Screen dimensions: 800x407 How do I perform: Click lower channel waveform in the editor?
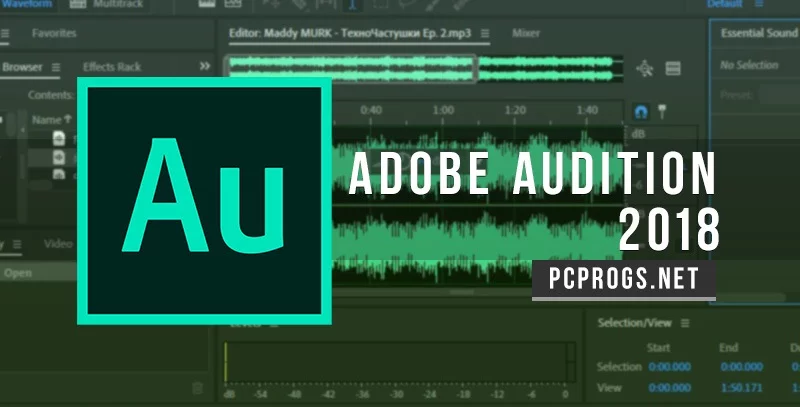pyautogui.click(x=478, y=245)
